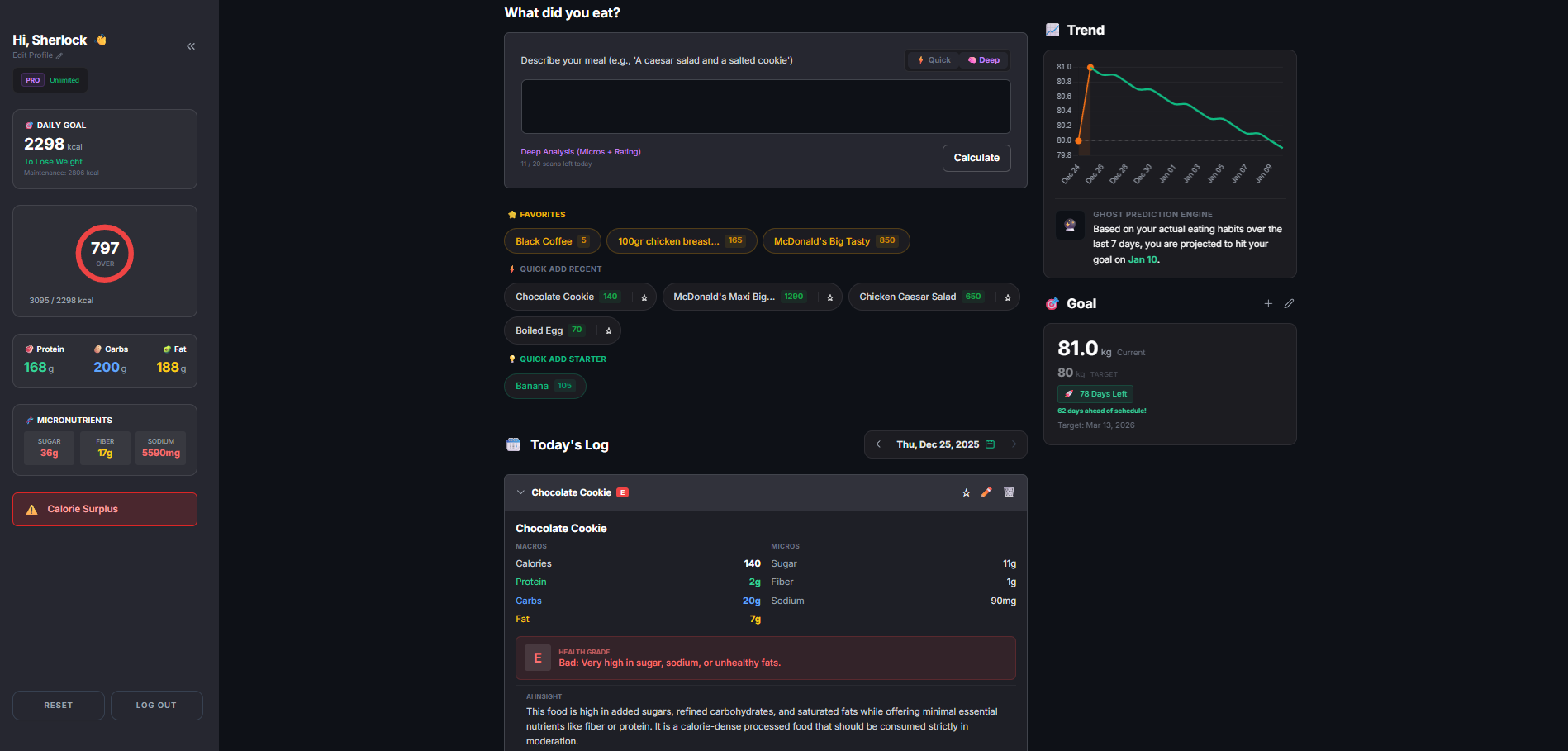Switch to Quick analysis mode
Screen dimensions: 1568x751
933,59
